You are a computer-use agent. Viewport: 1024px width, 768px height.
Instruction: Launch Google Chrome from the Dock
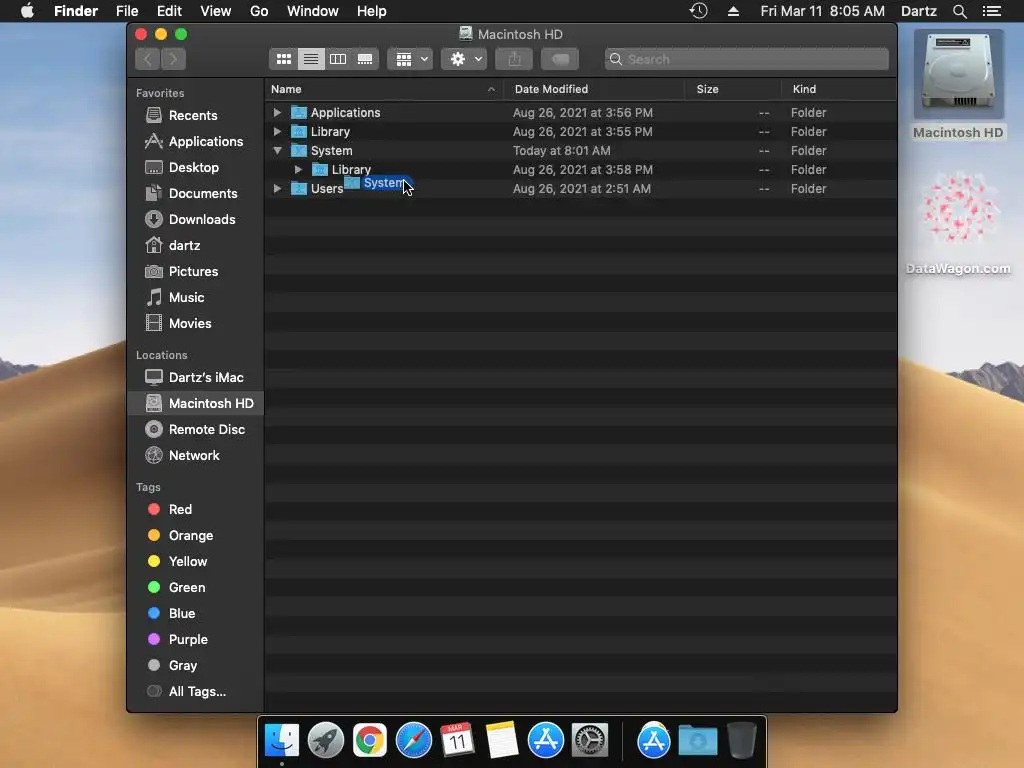pos(370,741)
